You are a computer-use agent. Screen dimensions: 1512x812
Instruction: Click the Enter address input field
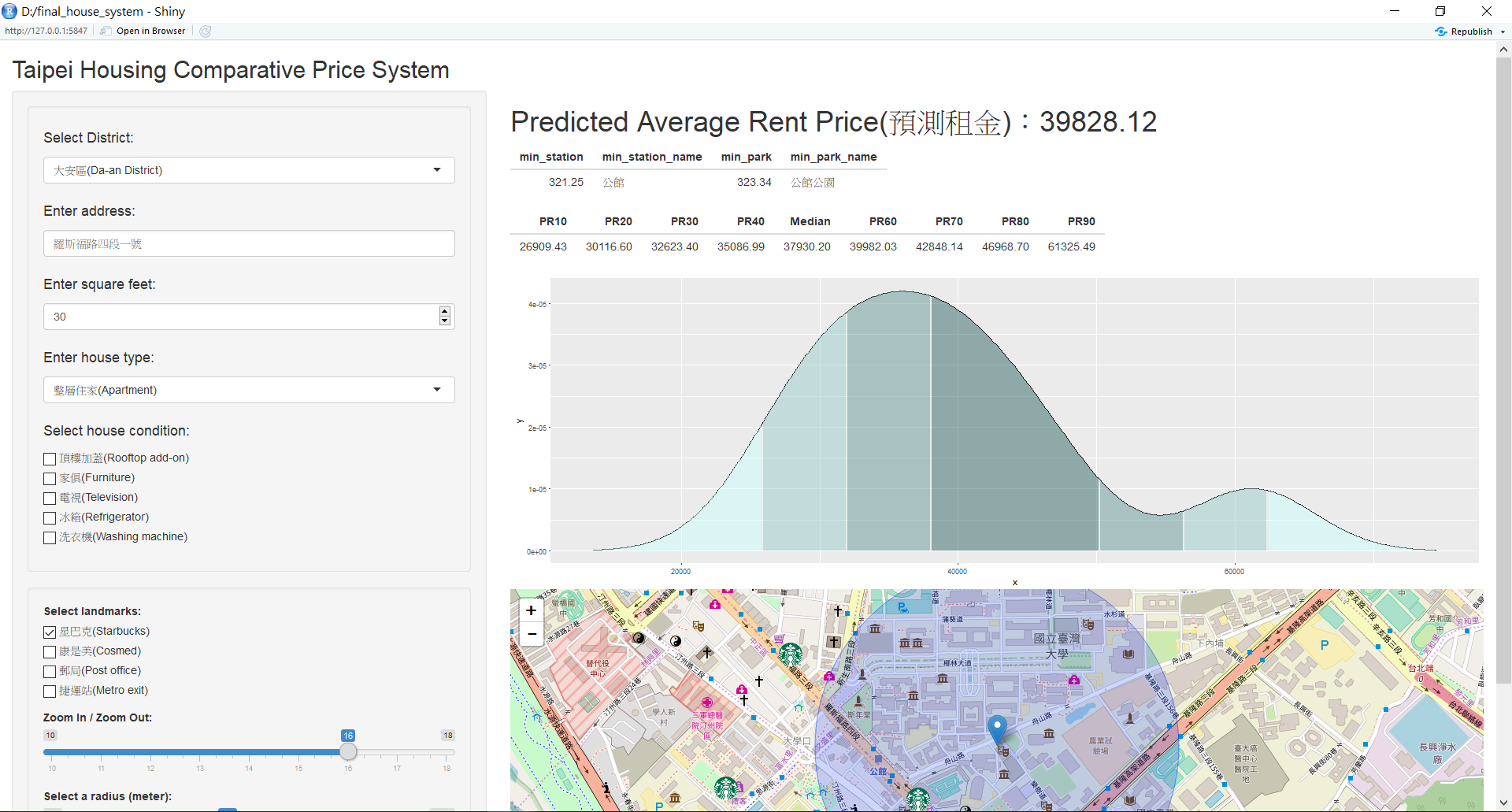(x=248, y=243)
